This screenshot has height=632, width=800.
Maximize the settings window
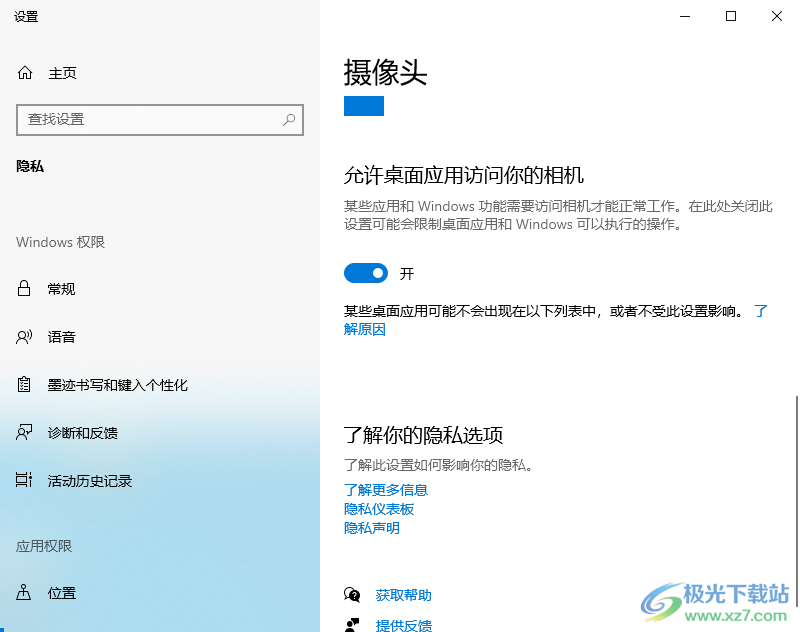731,16
